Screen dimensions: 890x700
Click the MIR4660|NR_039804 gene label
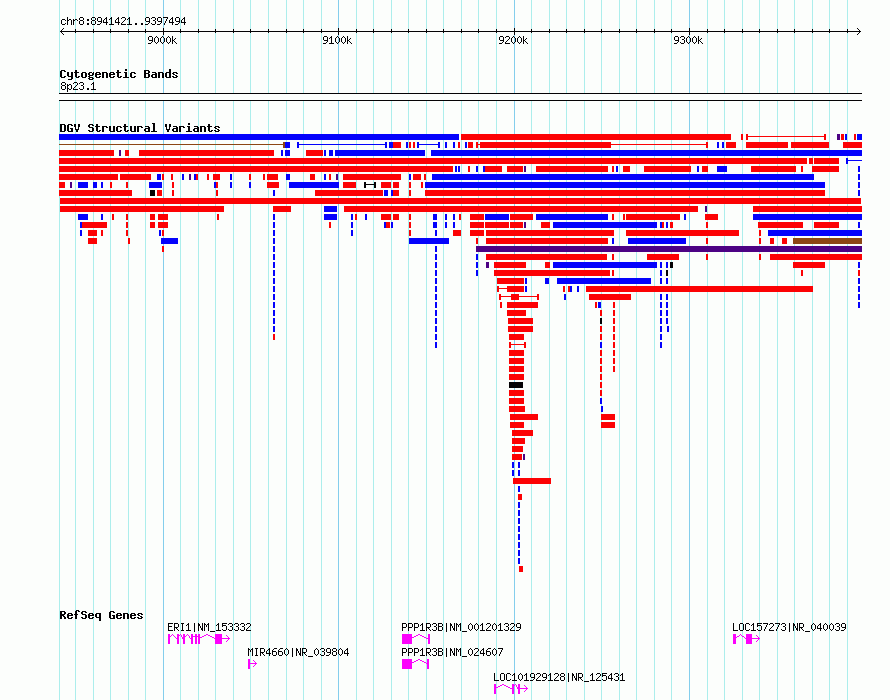[298, 652]
